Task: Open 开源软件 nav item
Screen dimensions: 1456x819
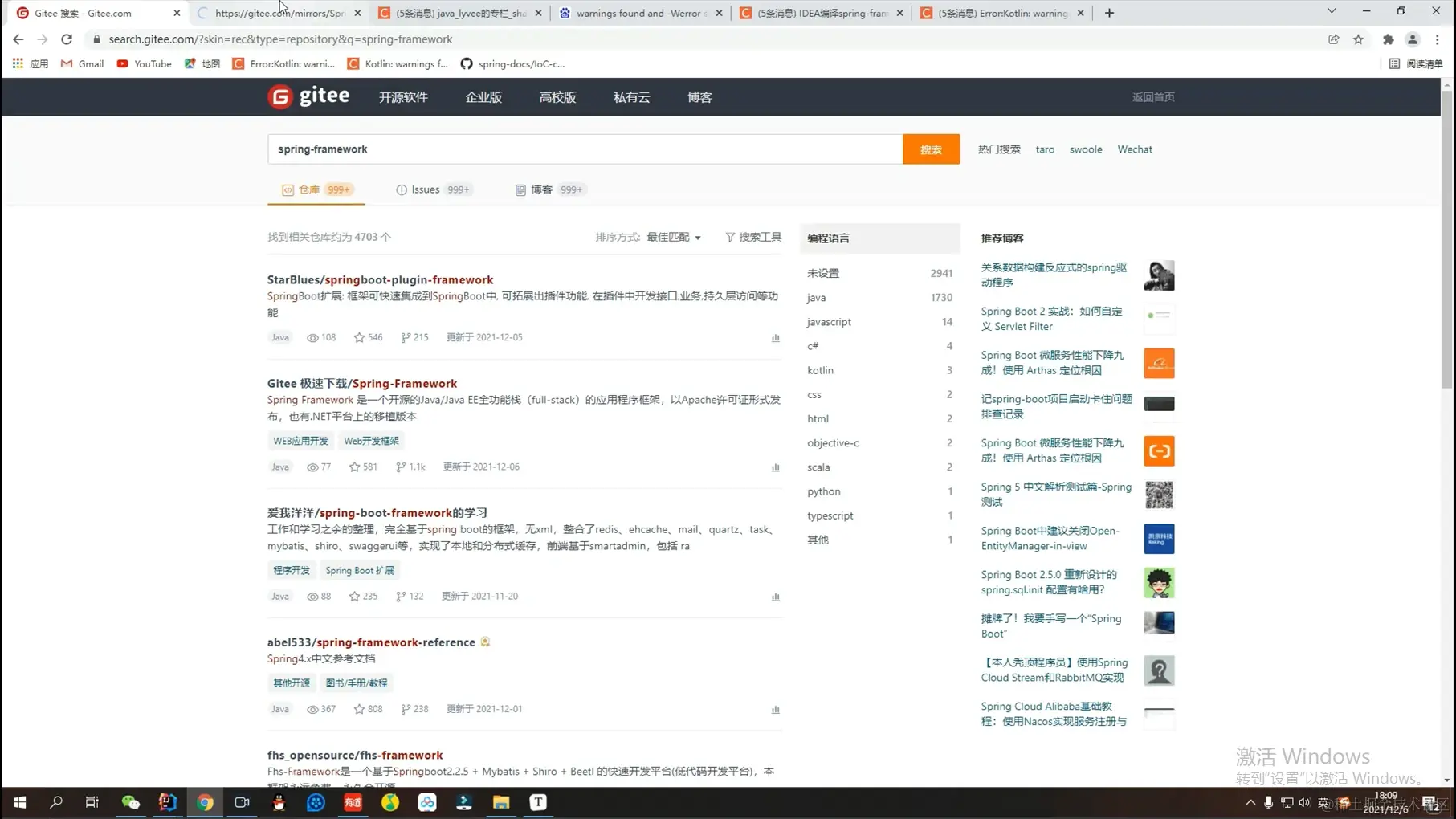Action: coord(403,97)
